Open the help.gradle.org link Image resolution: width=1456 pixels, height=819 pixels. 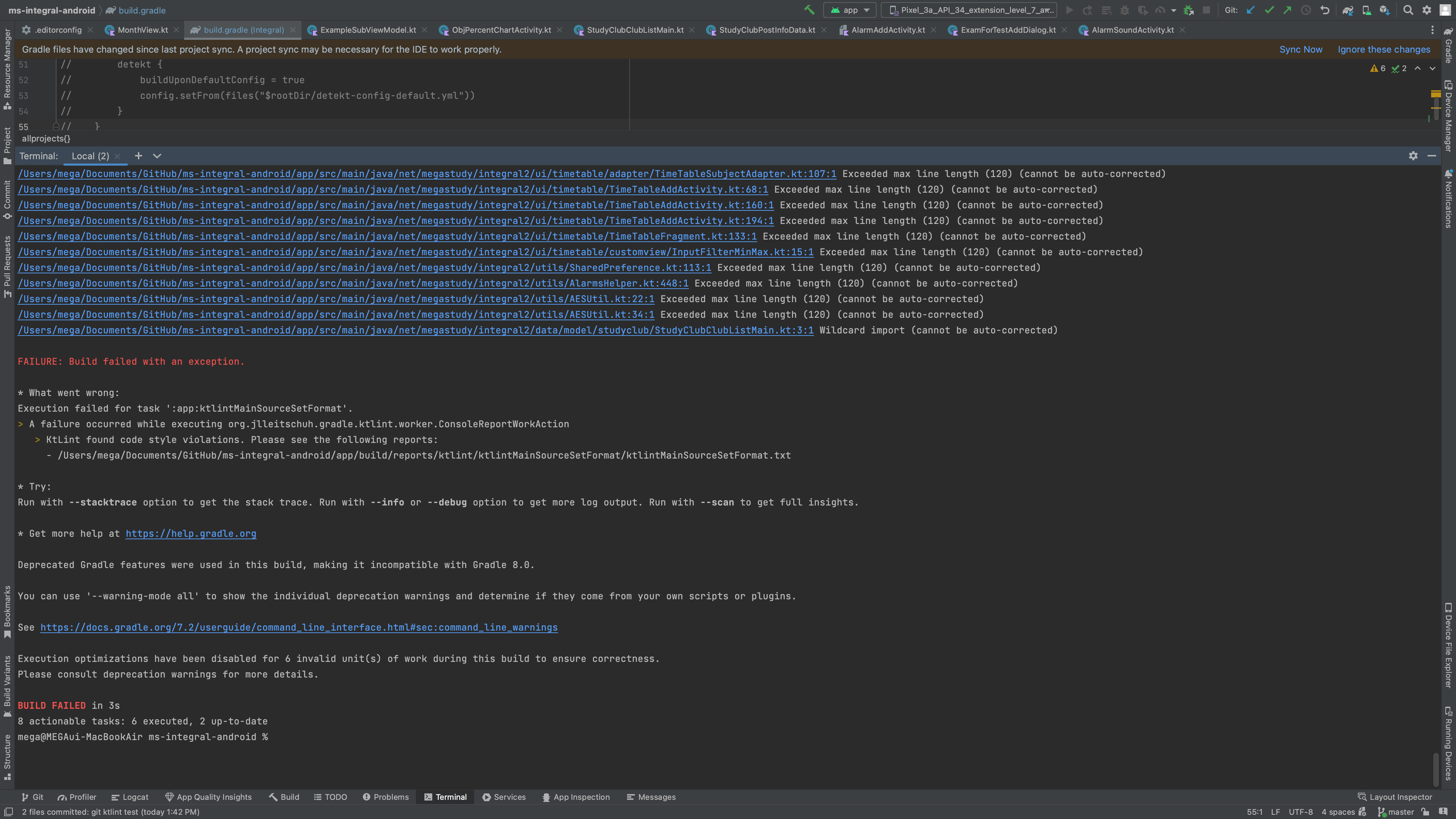click(191, 534)
